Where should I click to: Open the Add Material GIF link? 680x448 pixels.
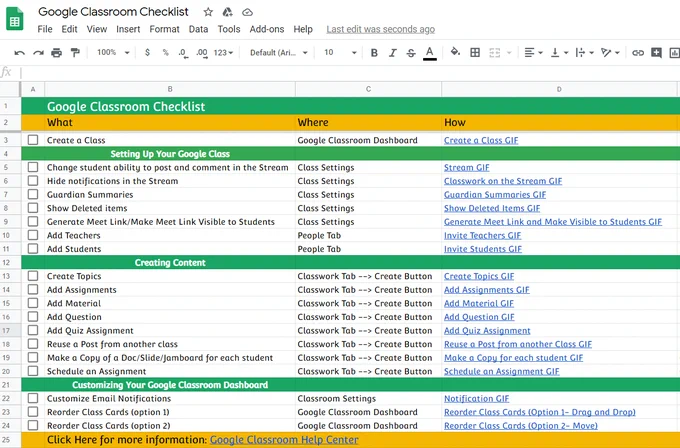click(x=479, y=303)
